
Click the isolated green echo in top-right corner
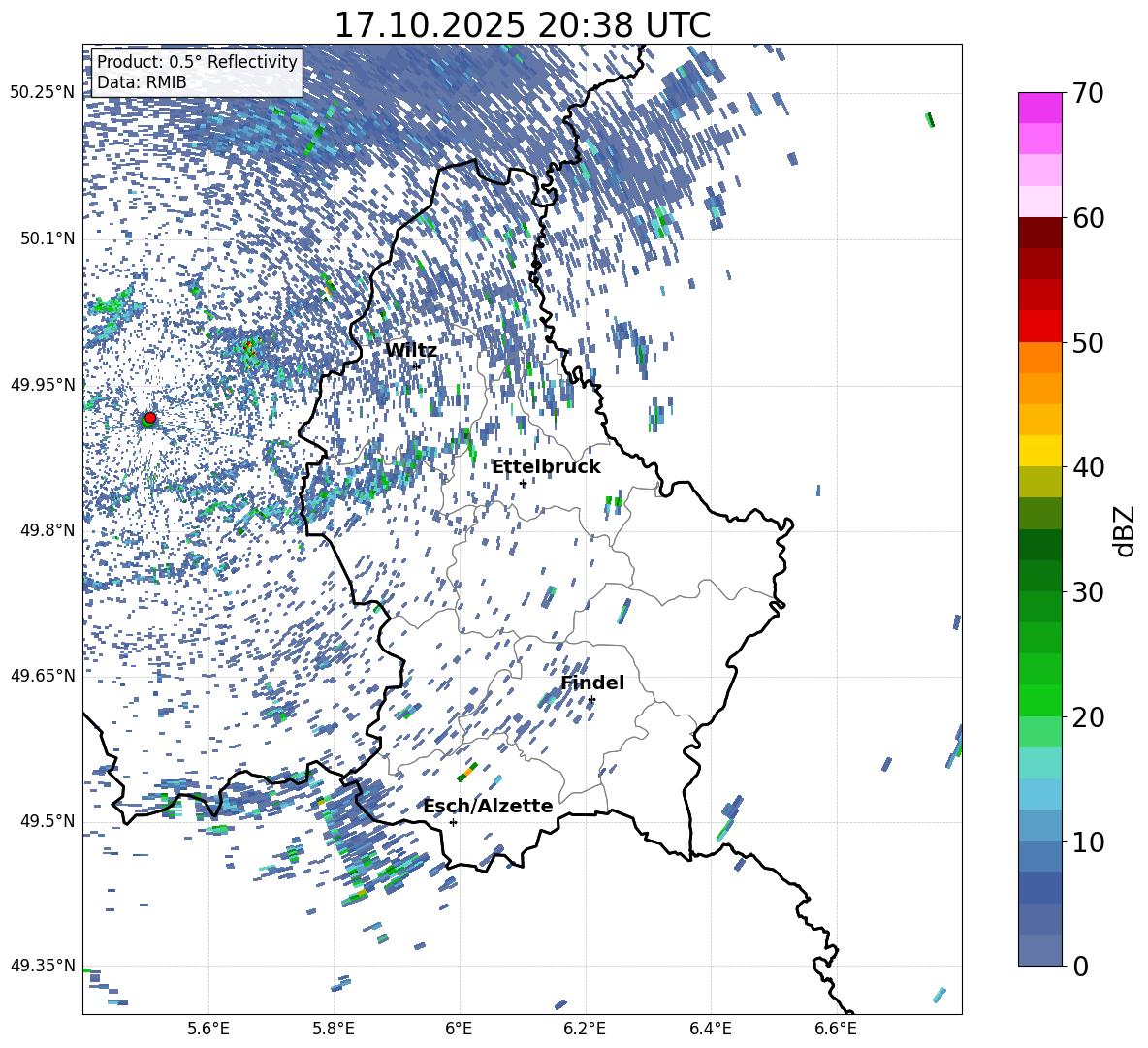[x=929, y=119]
